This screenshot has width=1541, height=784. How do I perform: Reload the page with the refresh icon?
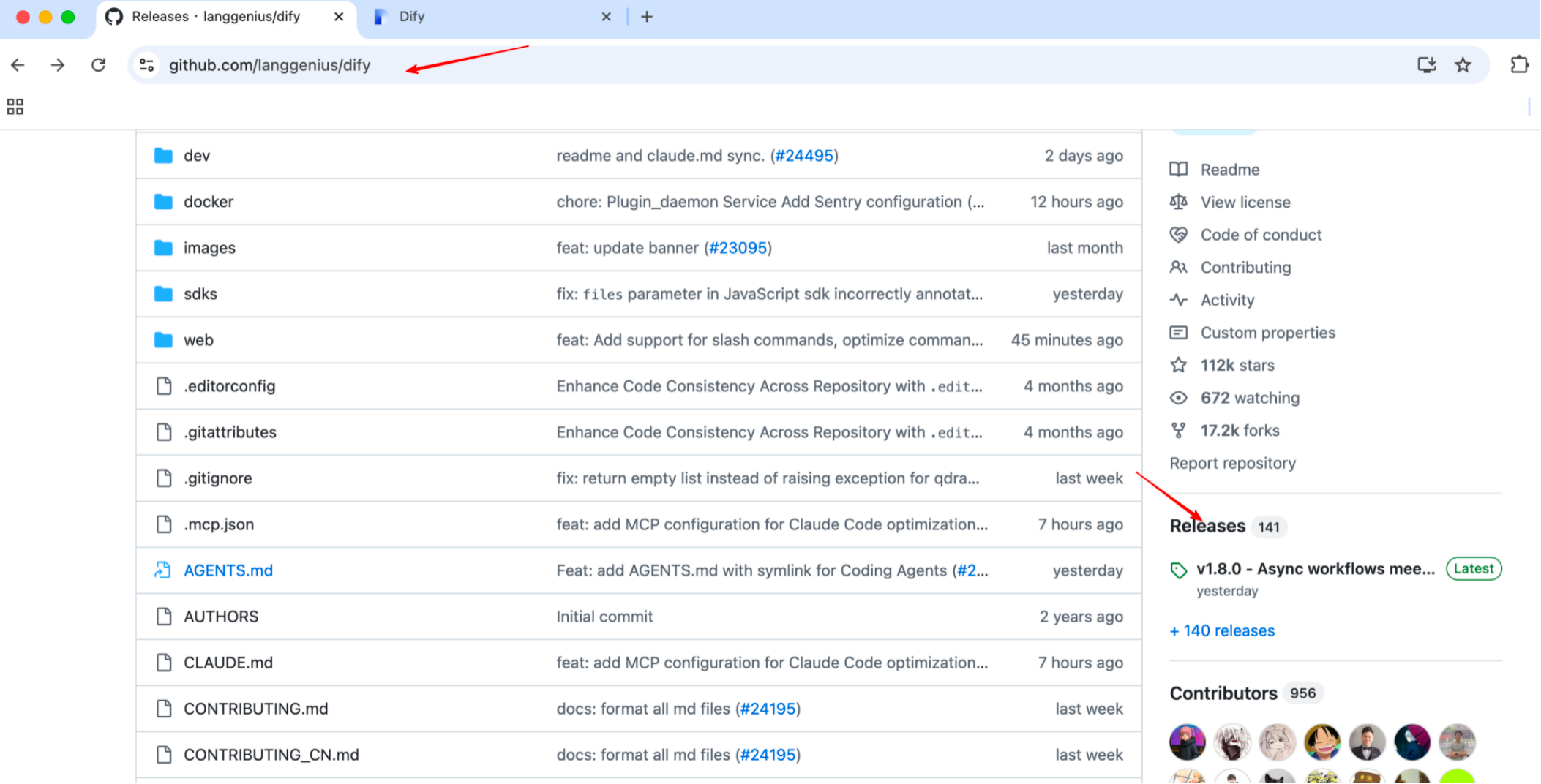pyautogui.click(x=98, y=65)
